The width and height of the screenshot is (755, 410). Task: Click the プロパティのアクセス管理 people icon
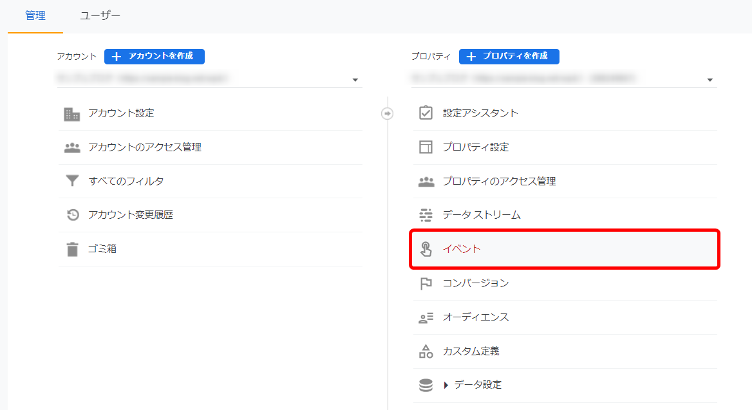tap(426, 182)
